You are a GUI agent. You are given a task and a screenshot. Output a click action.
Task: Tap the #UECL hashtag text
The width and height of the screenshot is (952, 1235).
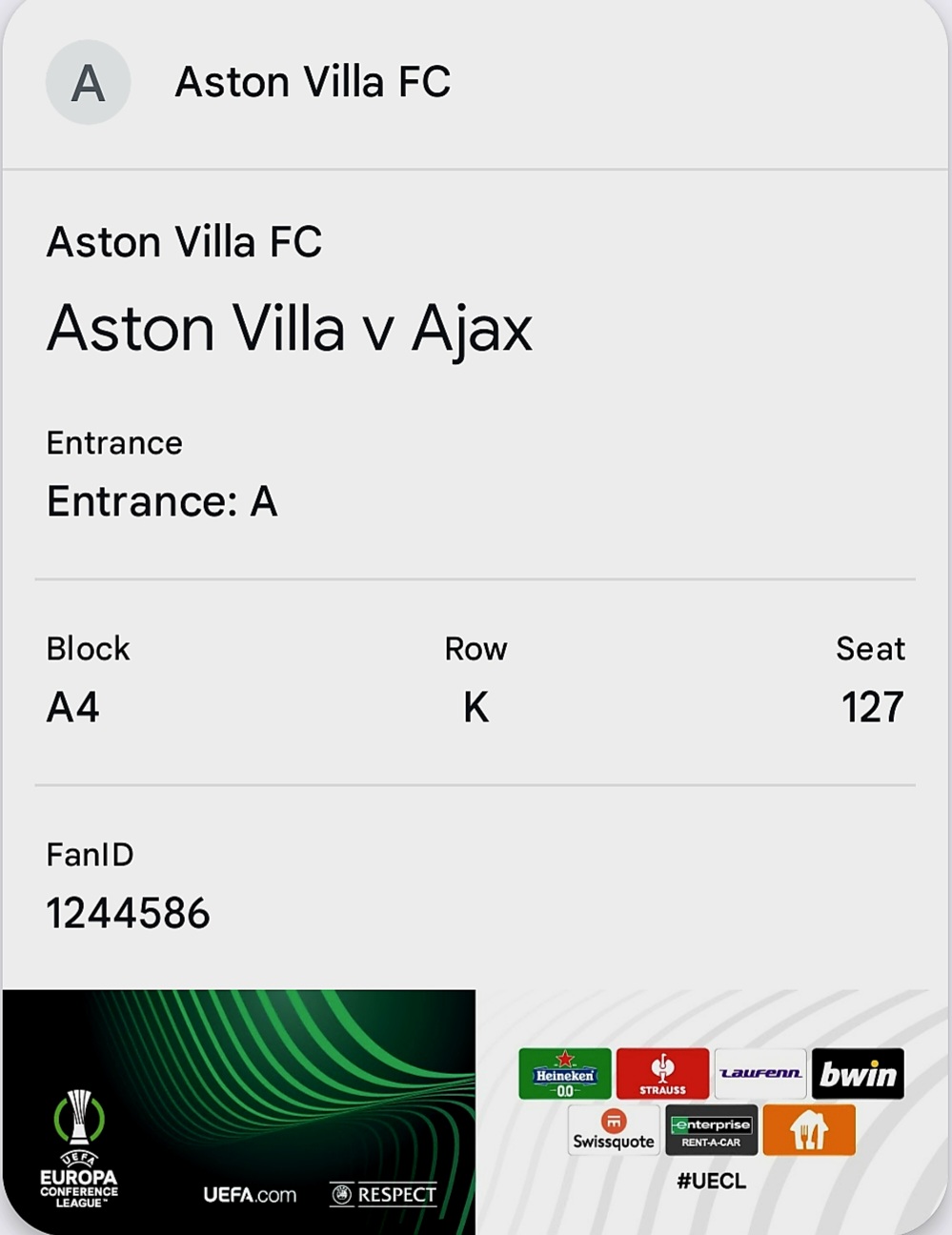click(x=711, y=1181)
